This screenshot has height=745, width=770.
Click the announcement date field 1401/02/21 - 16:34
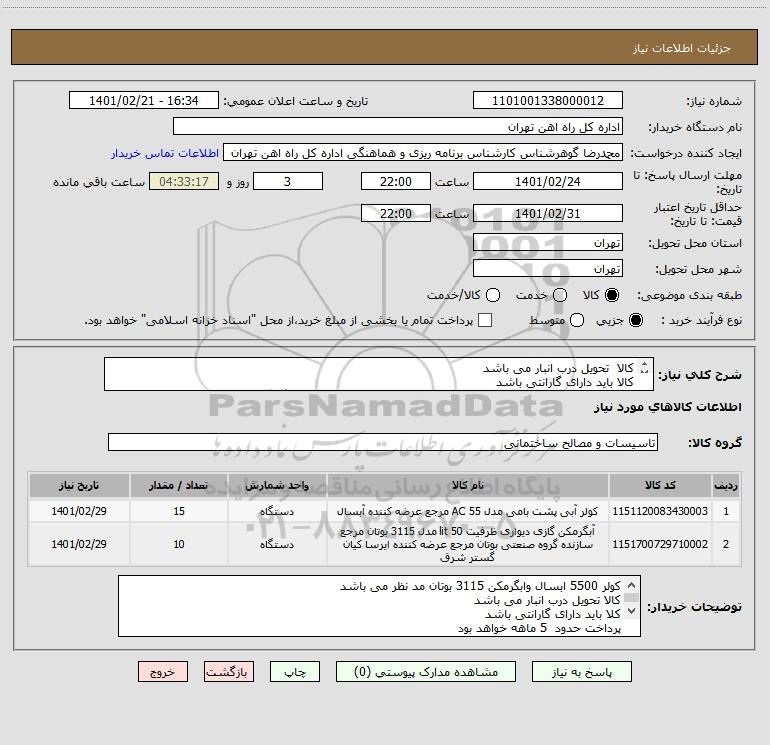tap(143, 100)
